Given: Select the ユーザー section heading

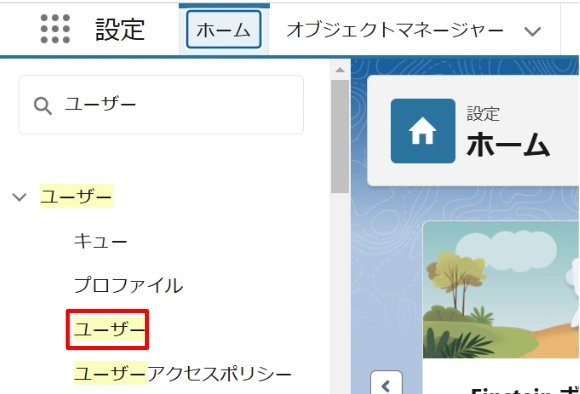Looking at the screenshot, I should tap(76, 196).
